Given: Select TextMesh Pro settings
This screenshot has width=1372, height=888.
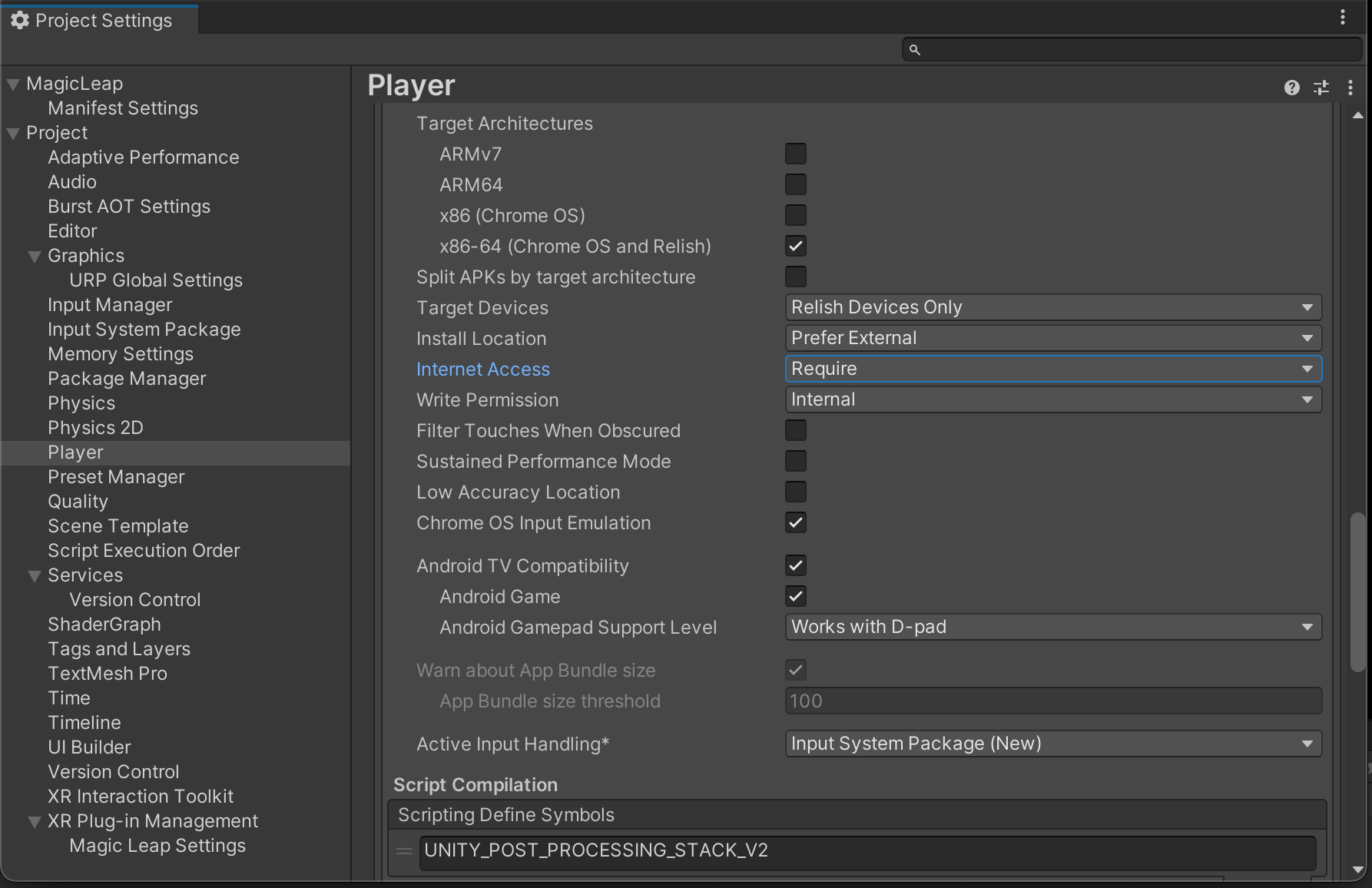Looking at the screenshot, I should (x=108, y=674).
